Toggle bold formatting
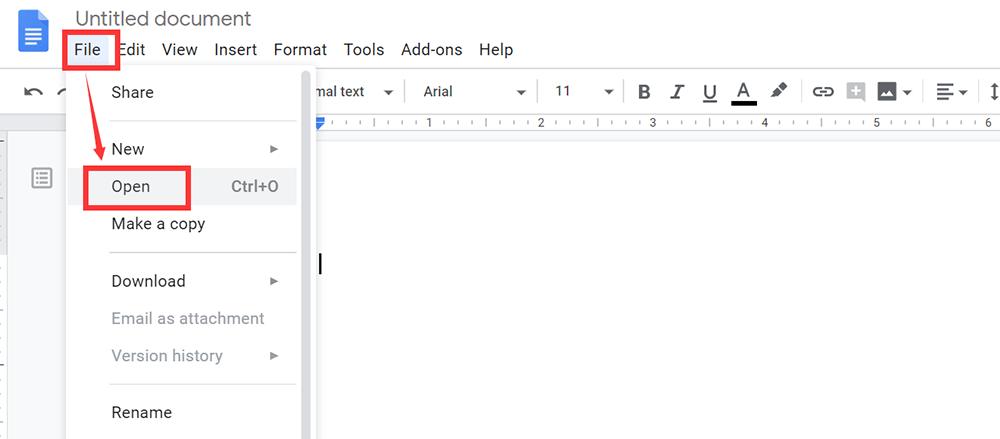 [644, 92]
